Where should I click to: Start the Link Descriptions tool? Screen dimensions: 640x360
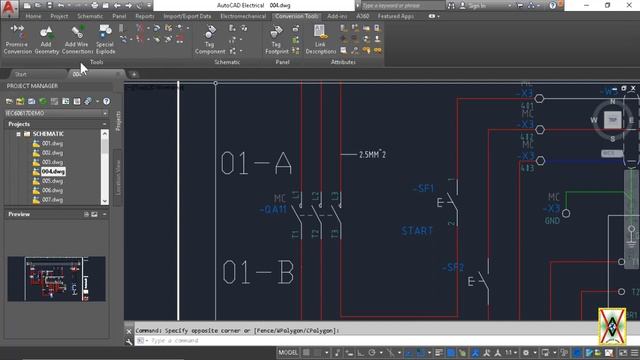[x=320, y=40]
